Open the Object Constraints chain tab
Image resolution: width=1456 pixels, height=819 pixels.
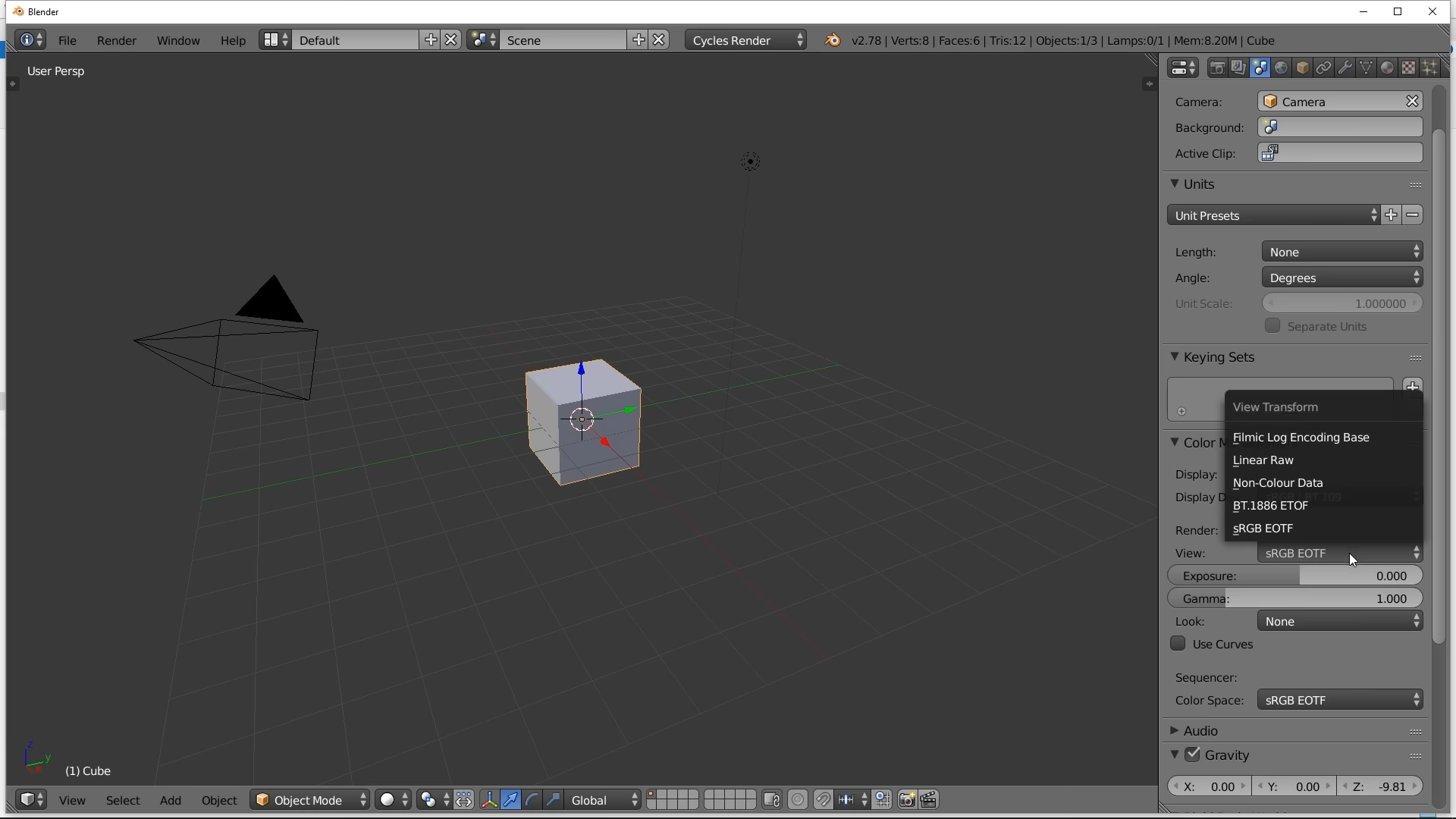(x=1324, y=68)
